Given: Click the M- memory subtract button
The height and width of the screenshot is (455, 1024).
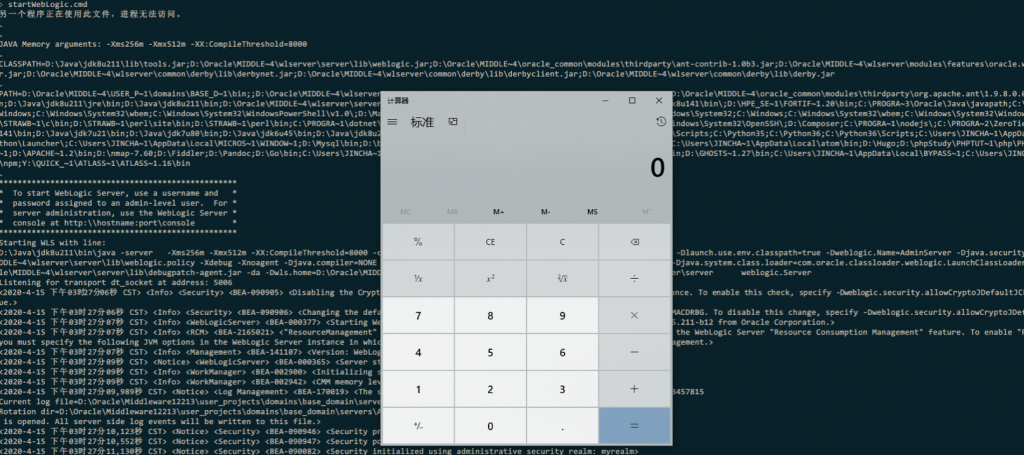Looking at the screenshot, I should [546, 212].
